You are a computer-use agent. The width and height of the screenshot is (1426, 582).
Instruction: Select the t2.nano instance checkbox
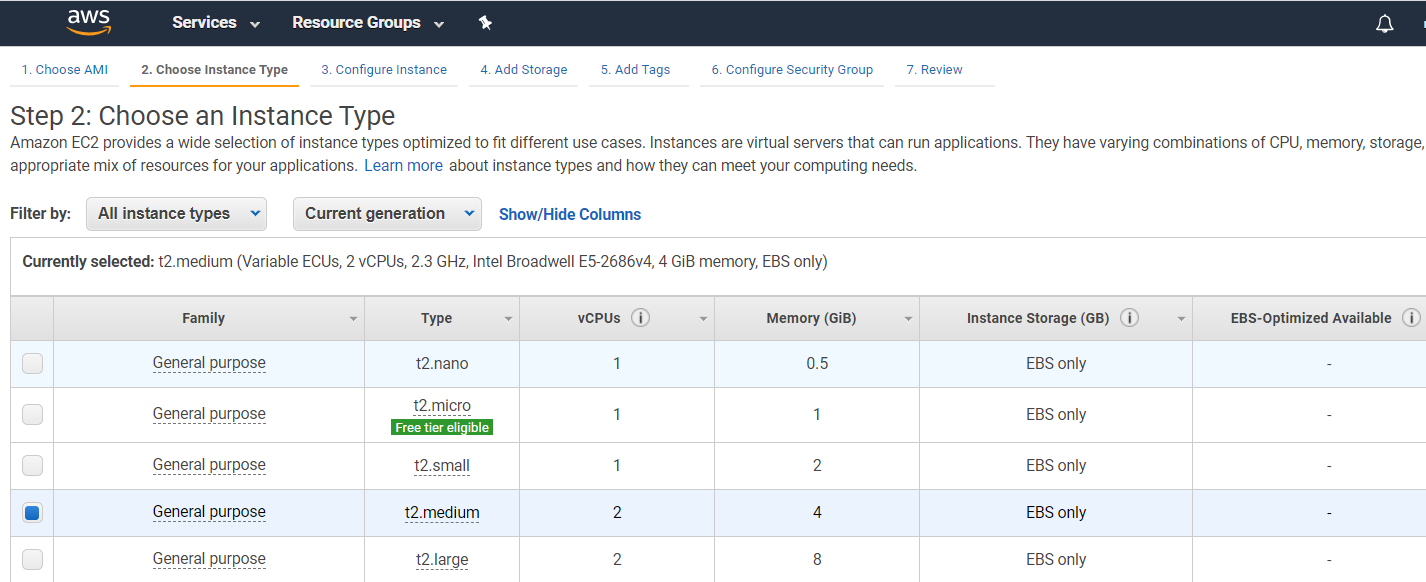tap(32, 364)
